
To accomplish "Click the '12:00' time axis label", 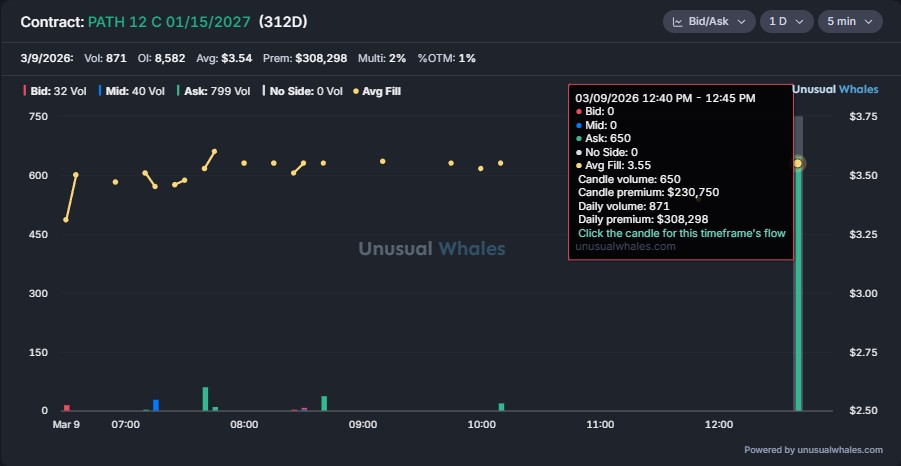I will pos(718,425).
